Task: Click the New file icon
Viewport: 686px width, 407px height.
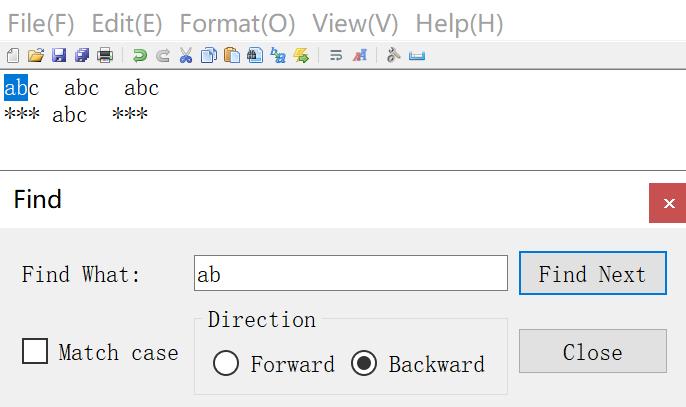Action: (x=13, y=56)
